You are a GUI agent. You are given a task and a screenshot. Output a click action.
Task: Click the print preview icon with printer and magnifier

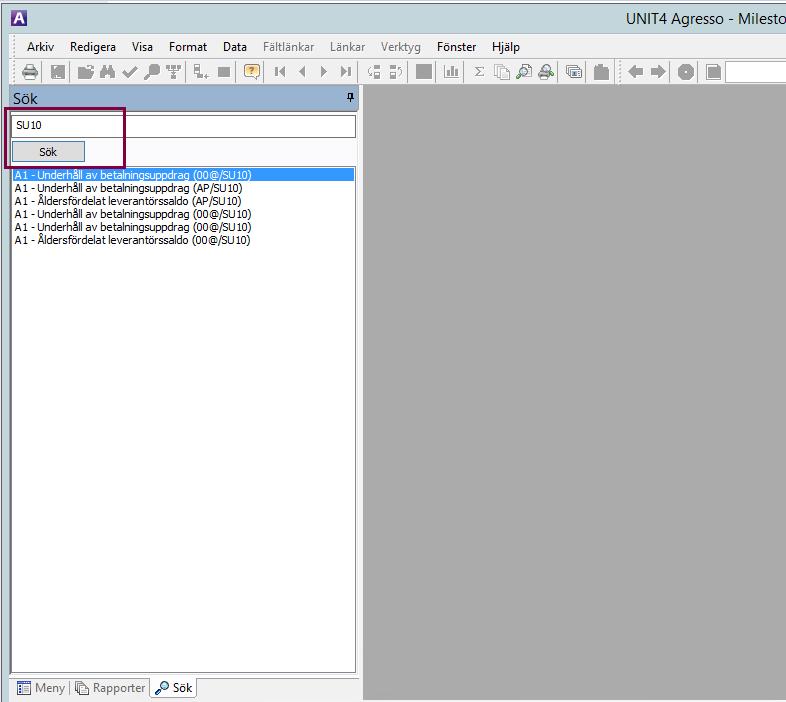[x=546, y=72]
